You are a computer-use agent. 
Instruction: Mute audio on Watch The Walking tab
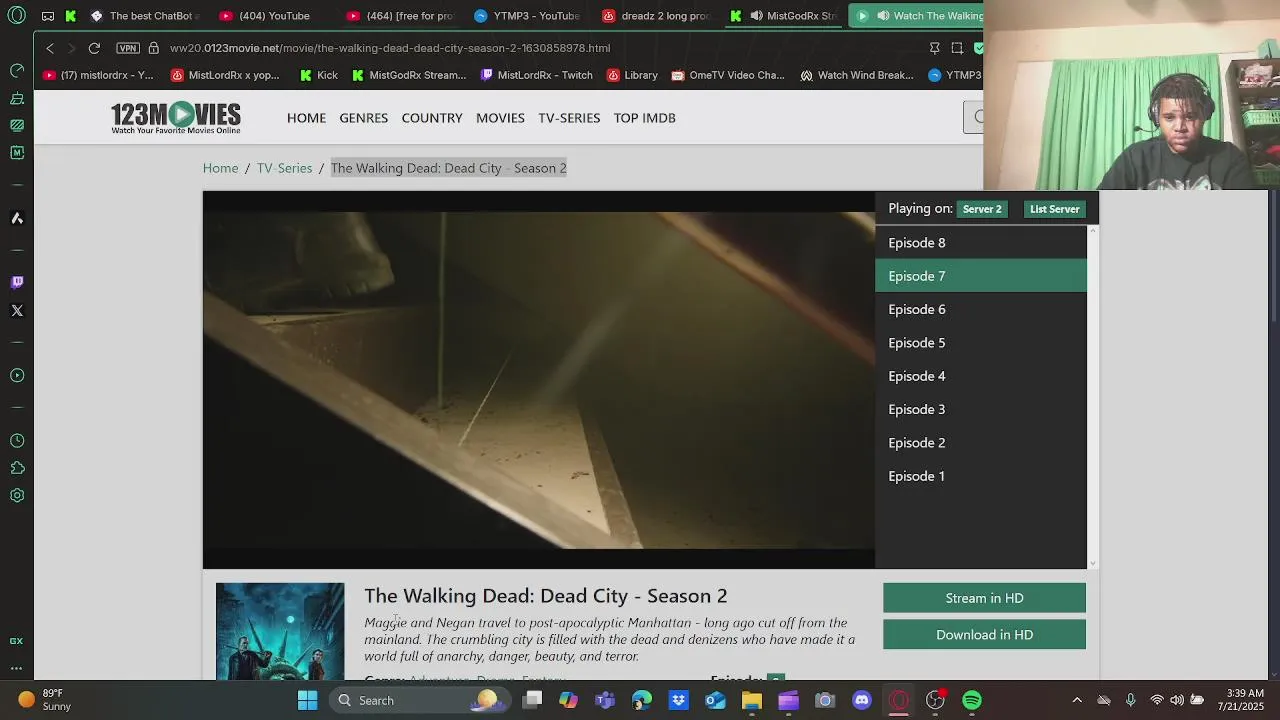pyautogui.click(x=883, y=16)
